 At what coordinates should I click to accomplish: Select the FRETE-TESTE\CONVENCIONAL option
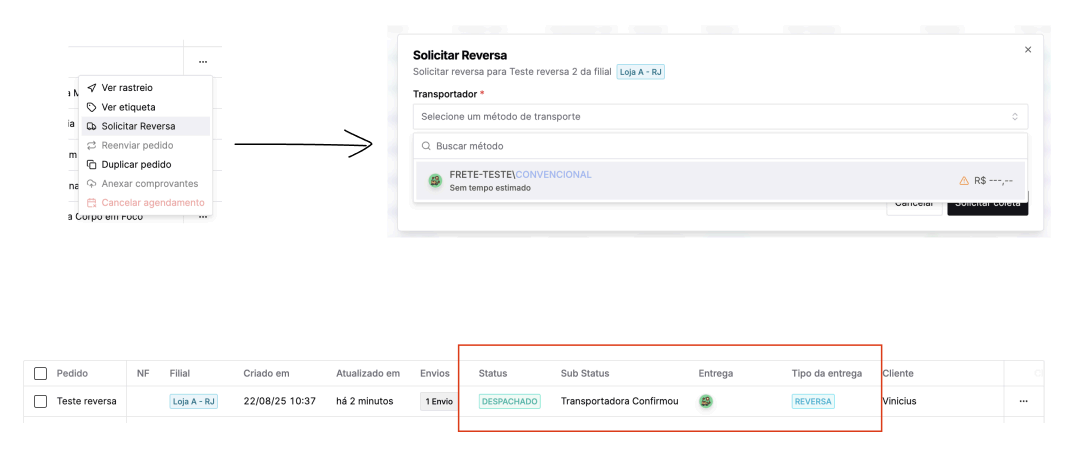tap(720, 181)
